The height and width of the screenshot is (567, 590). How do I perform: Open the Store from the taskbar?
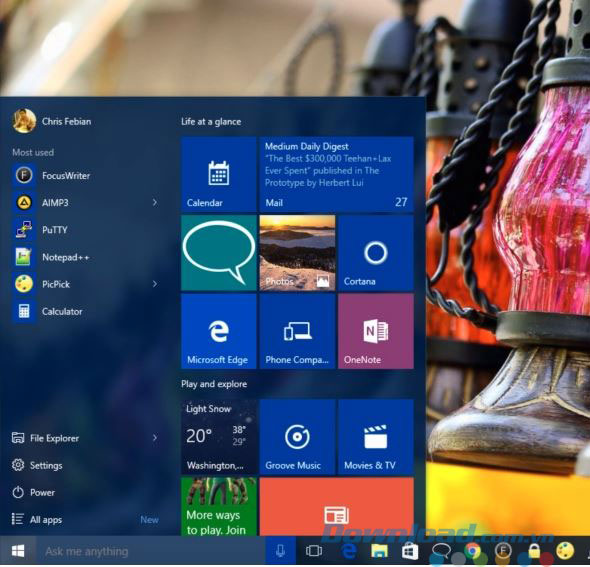(x=410, y=552)
